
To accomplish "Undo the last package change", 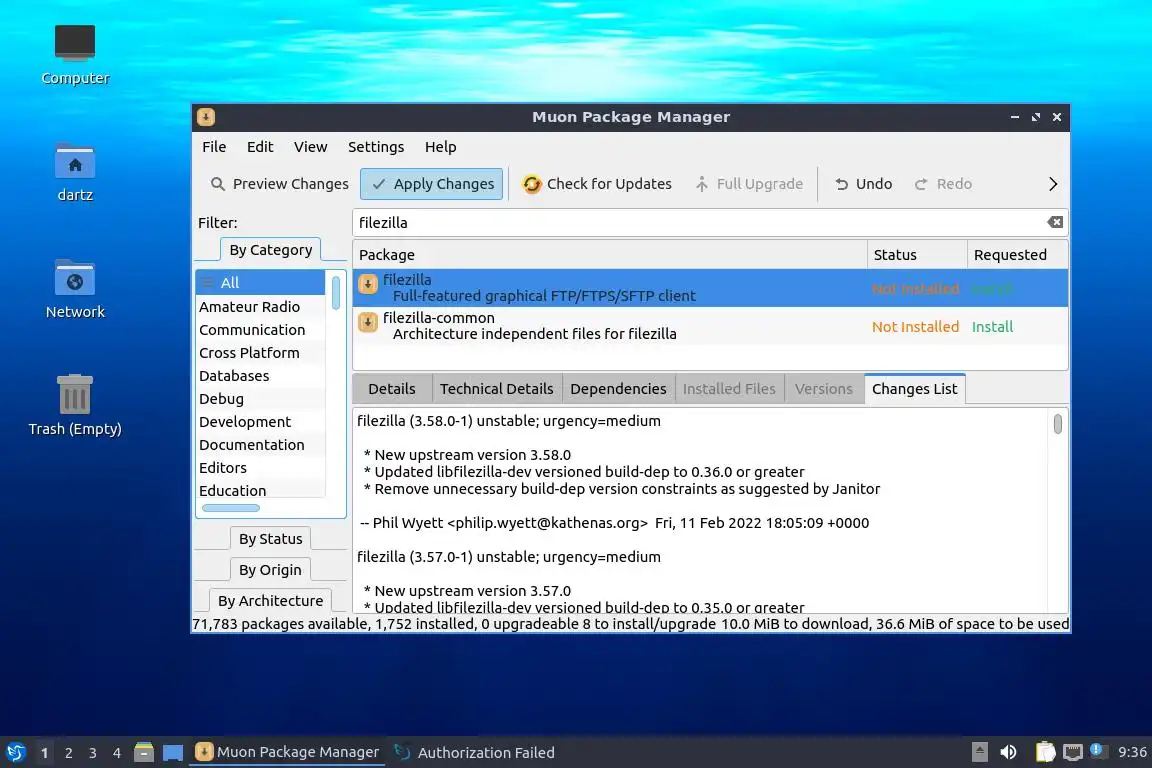I will [x=863, y=184].
